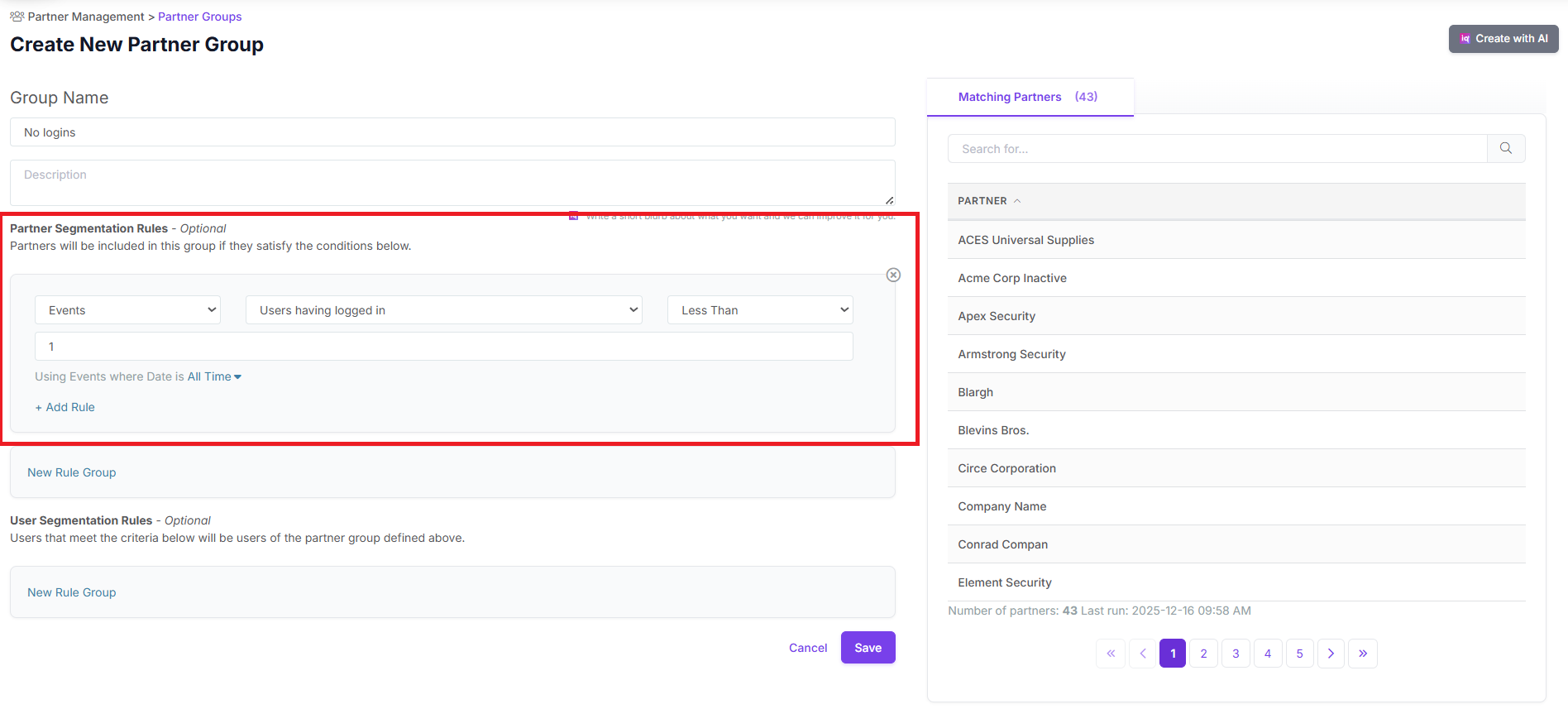Go to next page arrow
Screen dimensions: 1568x709
[1331, 654]
